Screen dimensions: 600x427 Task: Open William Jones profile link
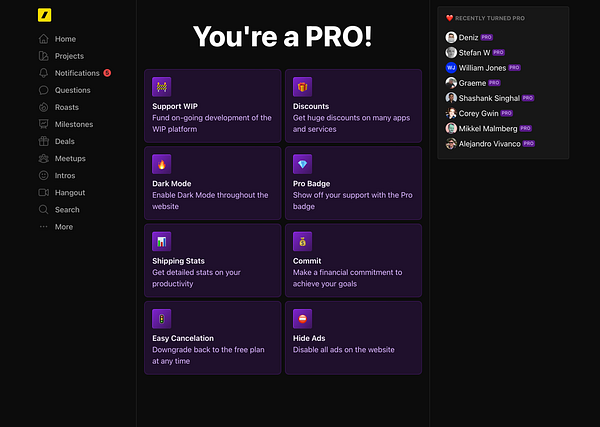[x=482, y=68]
